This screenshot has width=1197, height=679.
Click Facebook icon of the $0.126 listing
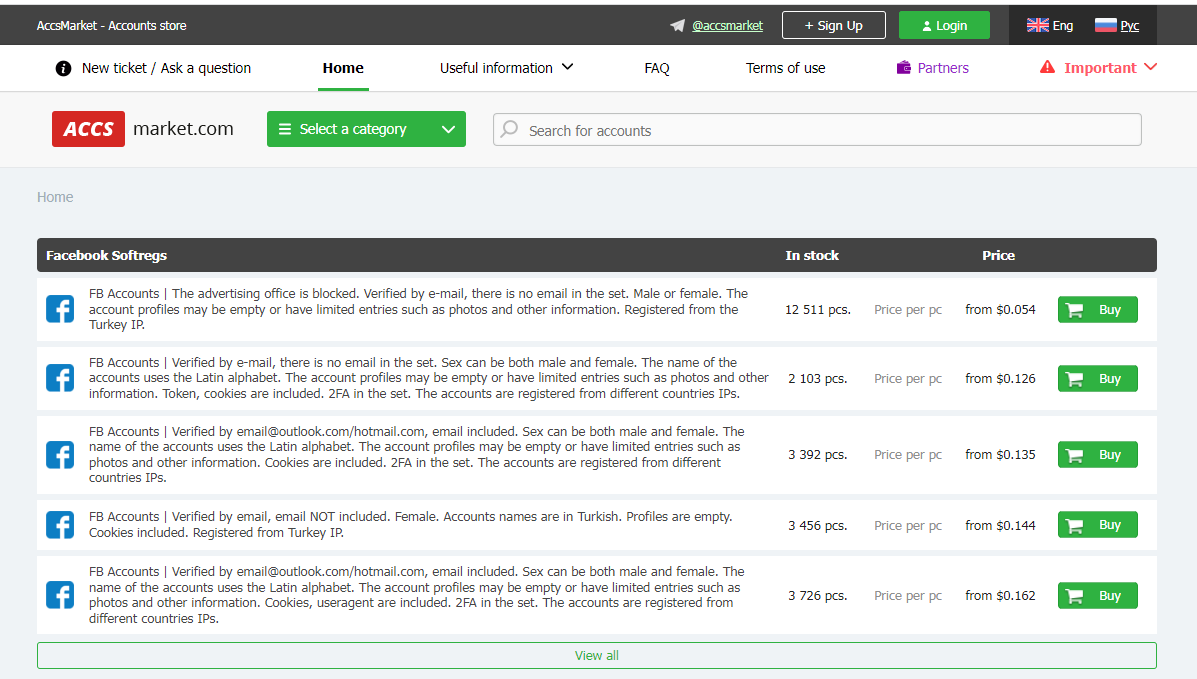click(x=60, y=378)
